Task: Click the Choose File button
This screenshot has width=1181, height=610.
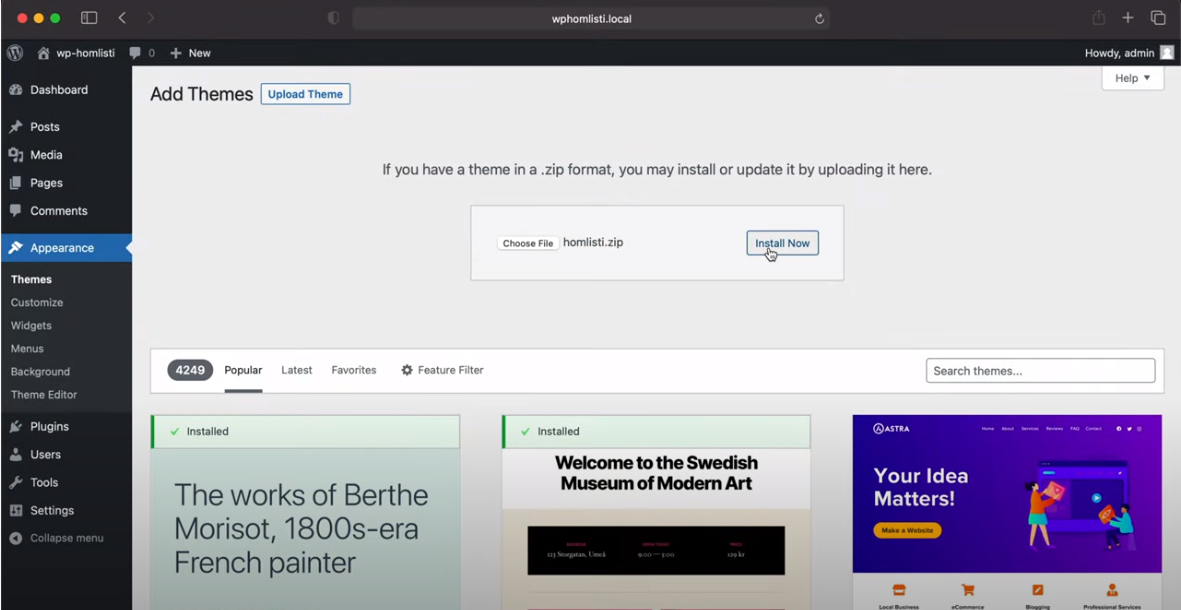Action: point(528,243)
